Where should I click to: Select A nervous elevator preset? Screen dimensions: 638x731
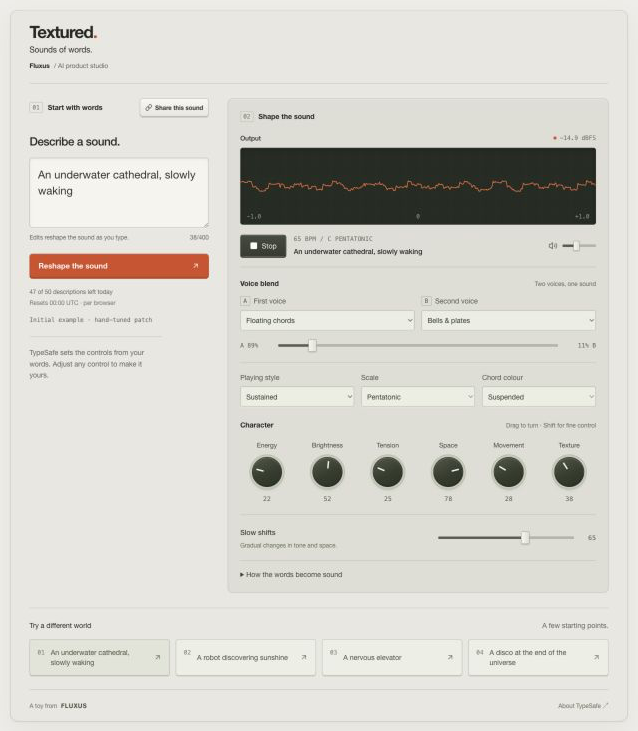click(392, 657)
